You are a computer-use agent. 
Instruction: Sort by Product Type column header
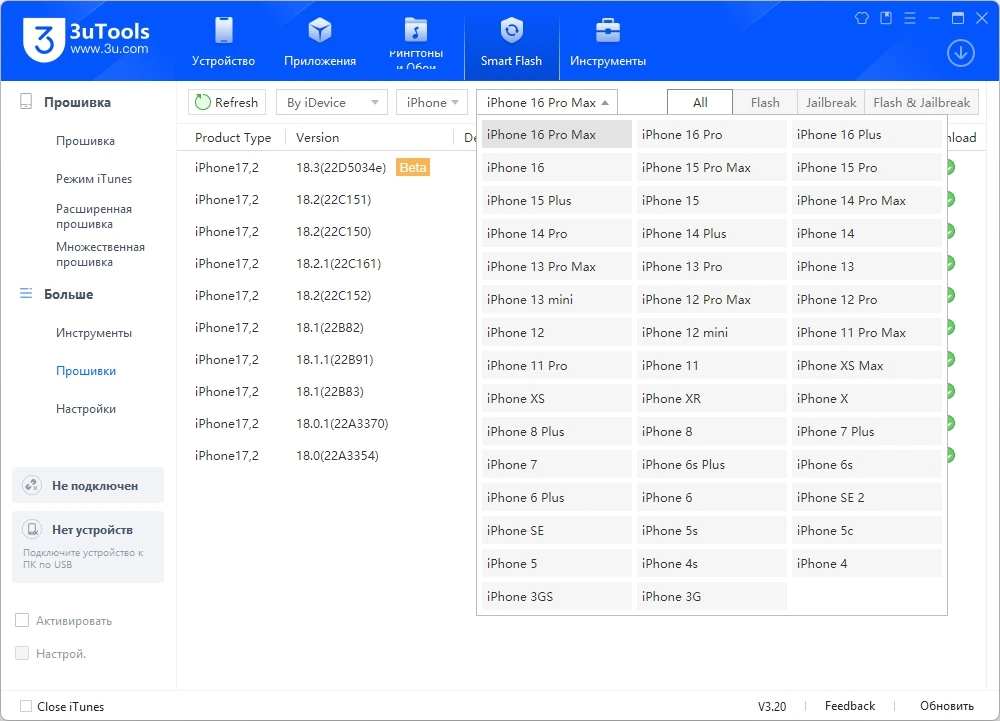(x=233, y=138)
